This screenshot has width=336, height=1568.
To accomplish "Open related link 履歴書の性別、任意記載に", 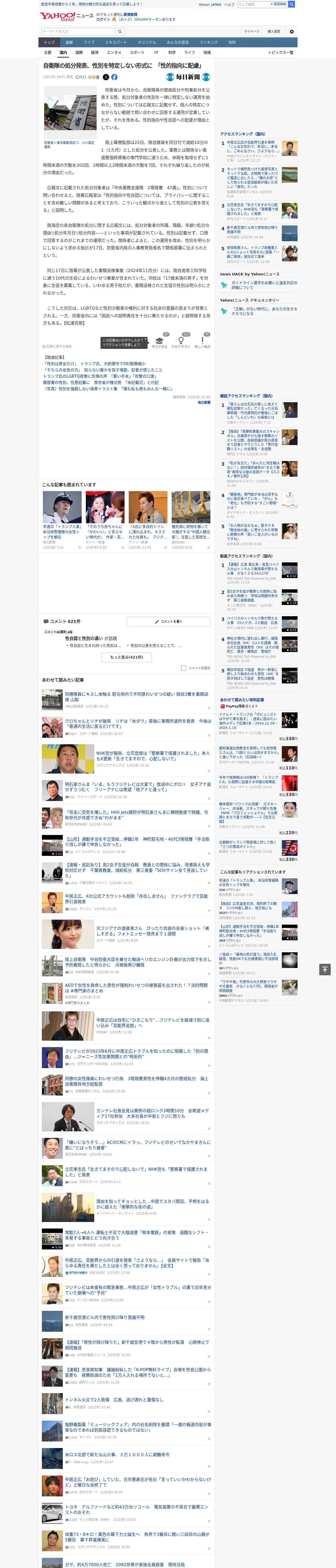I will (101, 383).
